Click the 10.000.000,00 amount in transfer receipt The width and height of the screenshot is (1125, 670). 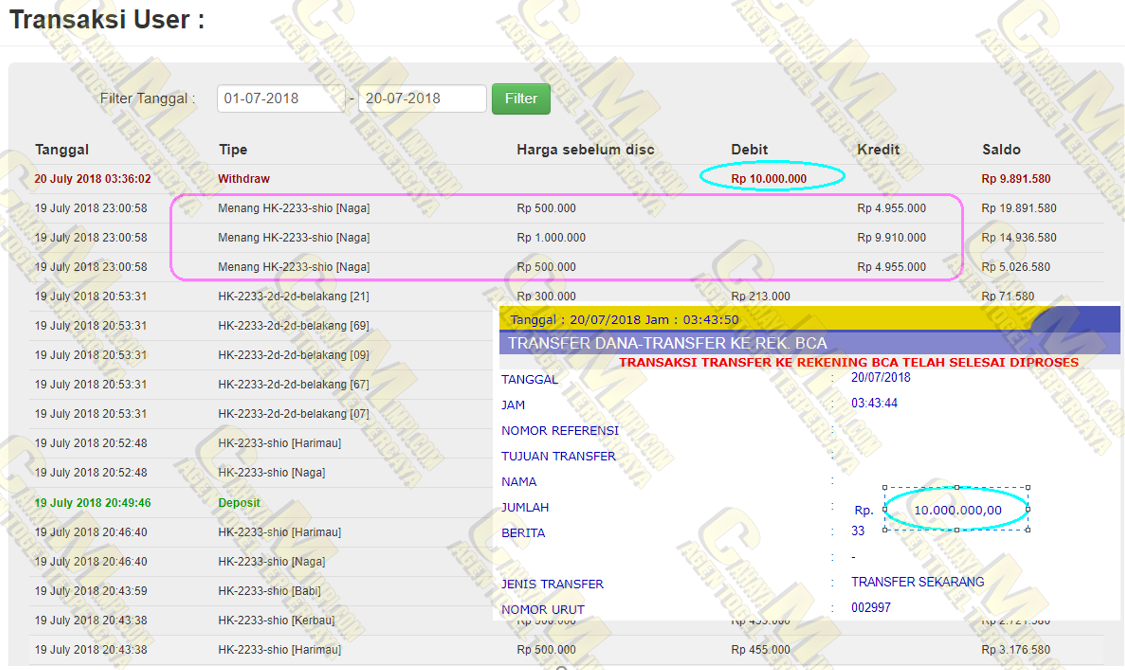[x=957, y=510]
